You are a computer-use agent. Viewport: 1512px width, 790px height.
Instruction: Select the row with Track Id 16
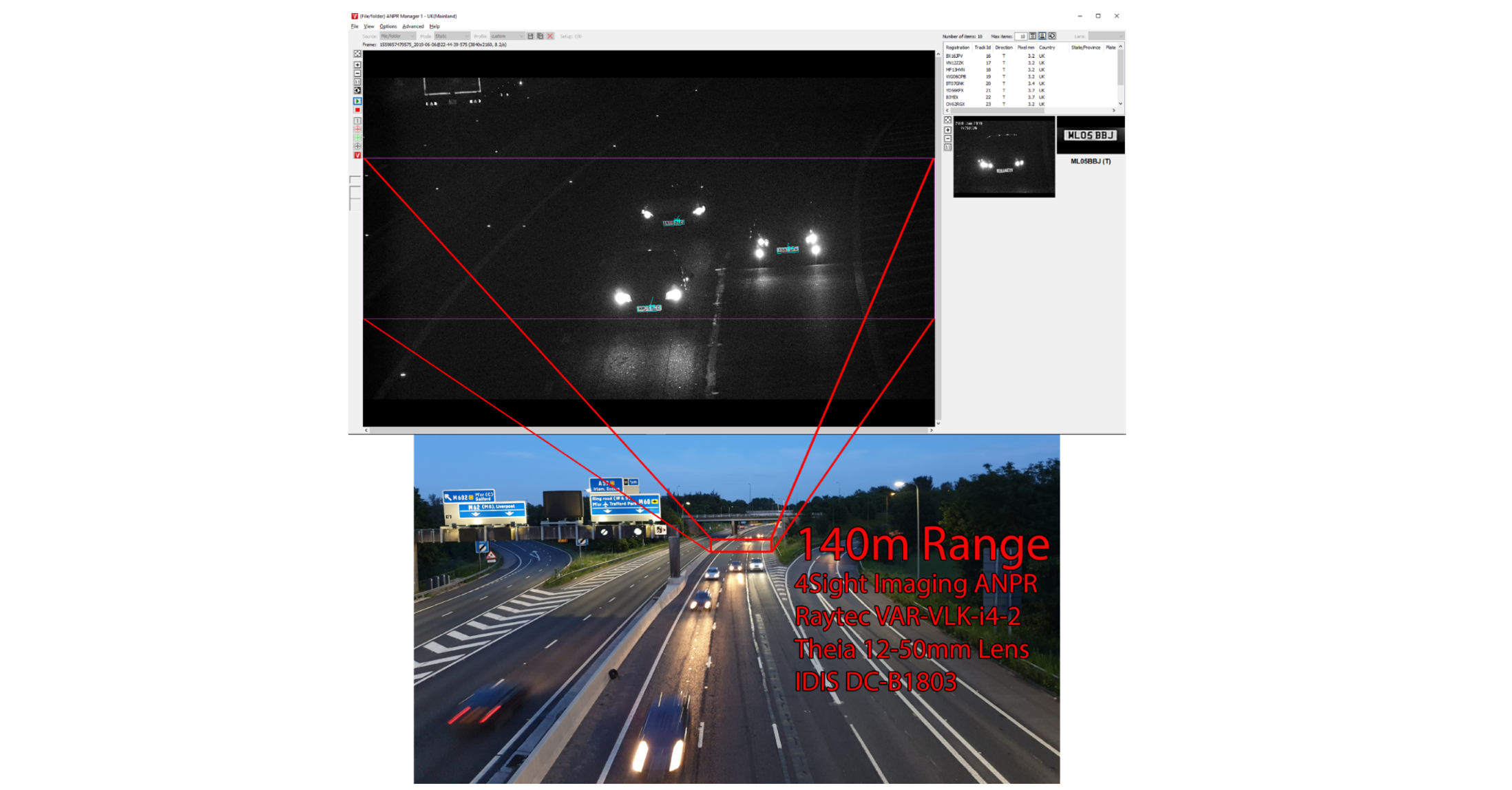point(1030,56)
